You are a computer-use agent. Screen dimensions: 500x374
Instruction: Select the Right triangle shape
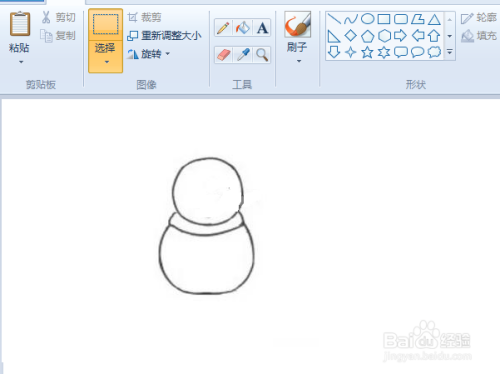click(x=334, y=36)
